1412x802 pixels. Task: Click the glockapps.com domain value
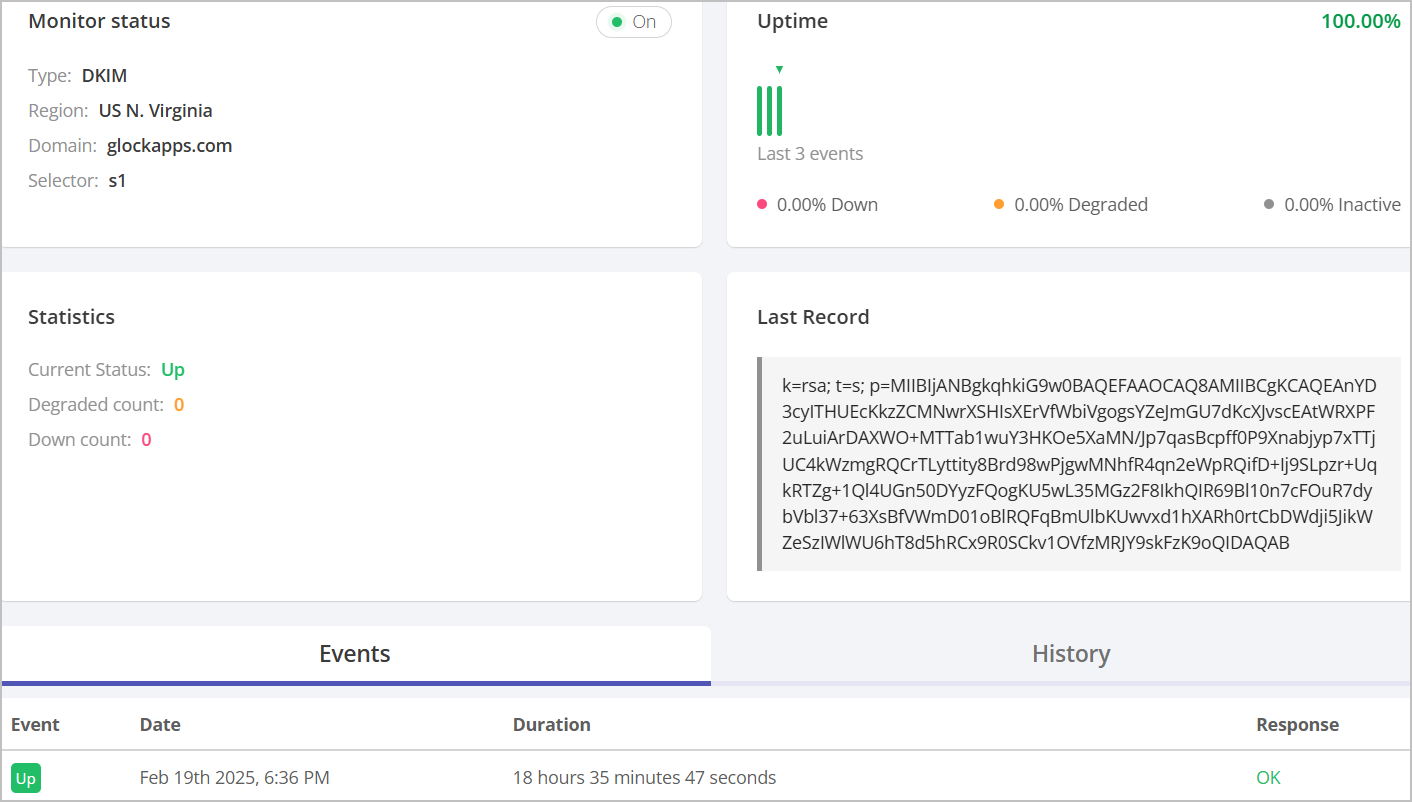(169, 146)
